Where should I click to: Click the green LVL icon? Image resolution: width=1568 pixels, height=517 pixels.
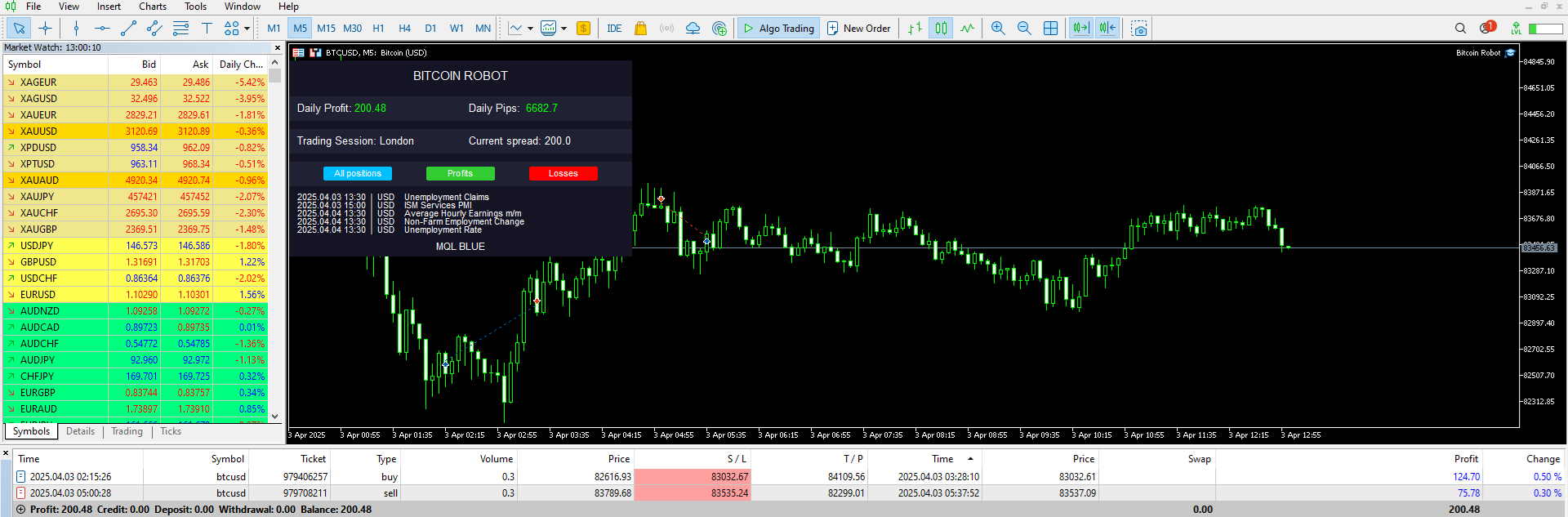(x=1516, y=29)
